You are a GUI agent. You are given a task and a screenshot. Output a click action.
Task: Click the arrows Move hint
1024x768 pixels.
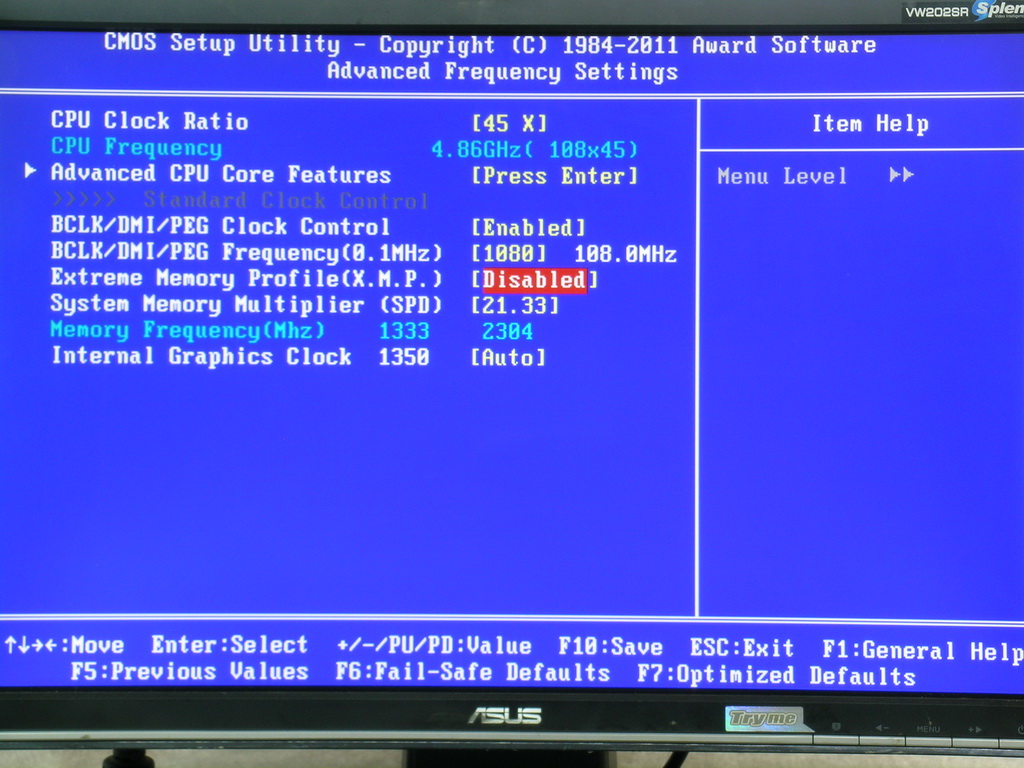pyautogui.click(x=64, y=645)
